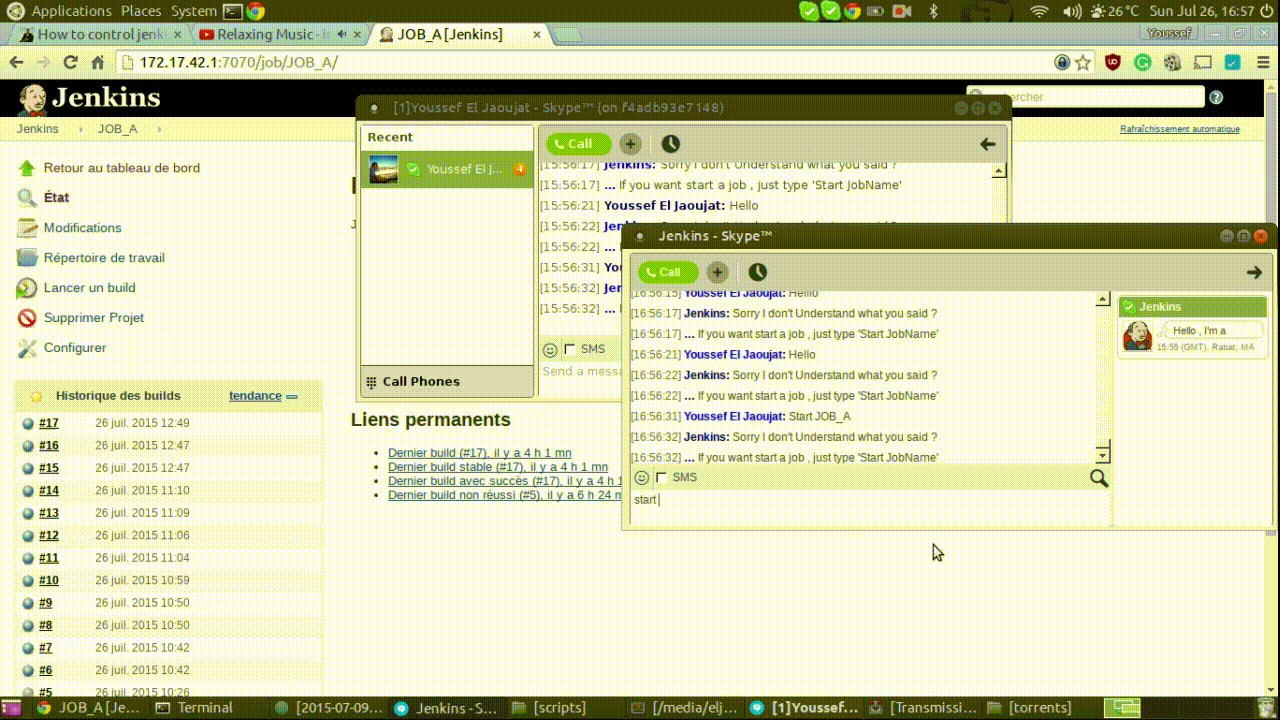Image resolution: width=1280 pixels, height=720 pixels.
Task: Click the search magnifier icon in Jenkins Skype chat
Action: (1099, 478)
